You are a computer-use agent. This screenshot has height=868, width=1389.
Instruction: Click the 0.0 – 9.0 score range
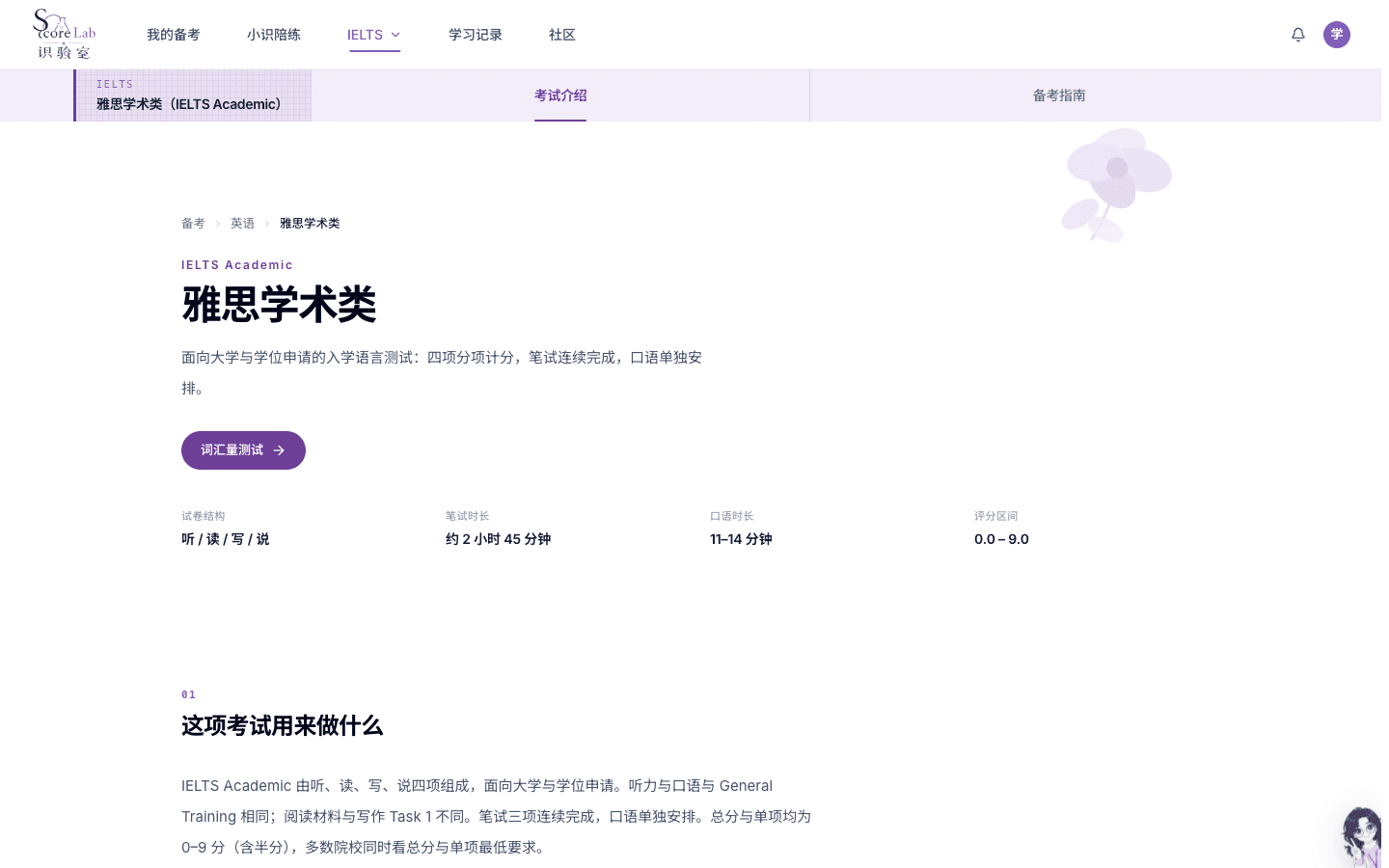(1001, 539)
